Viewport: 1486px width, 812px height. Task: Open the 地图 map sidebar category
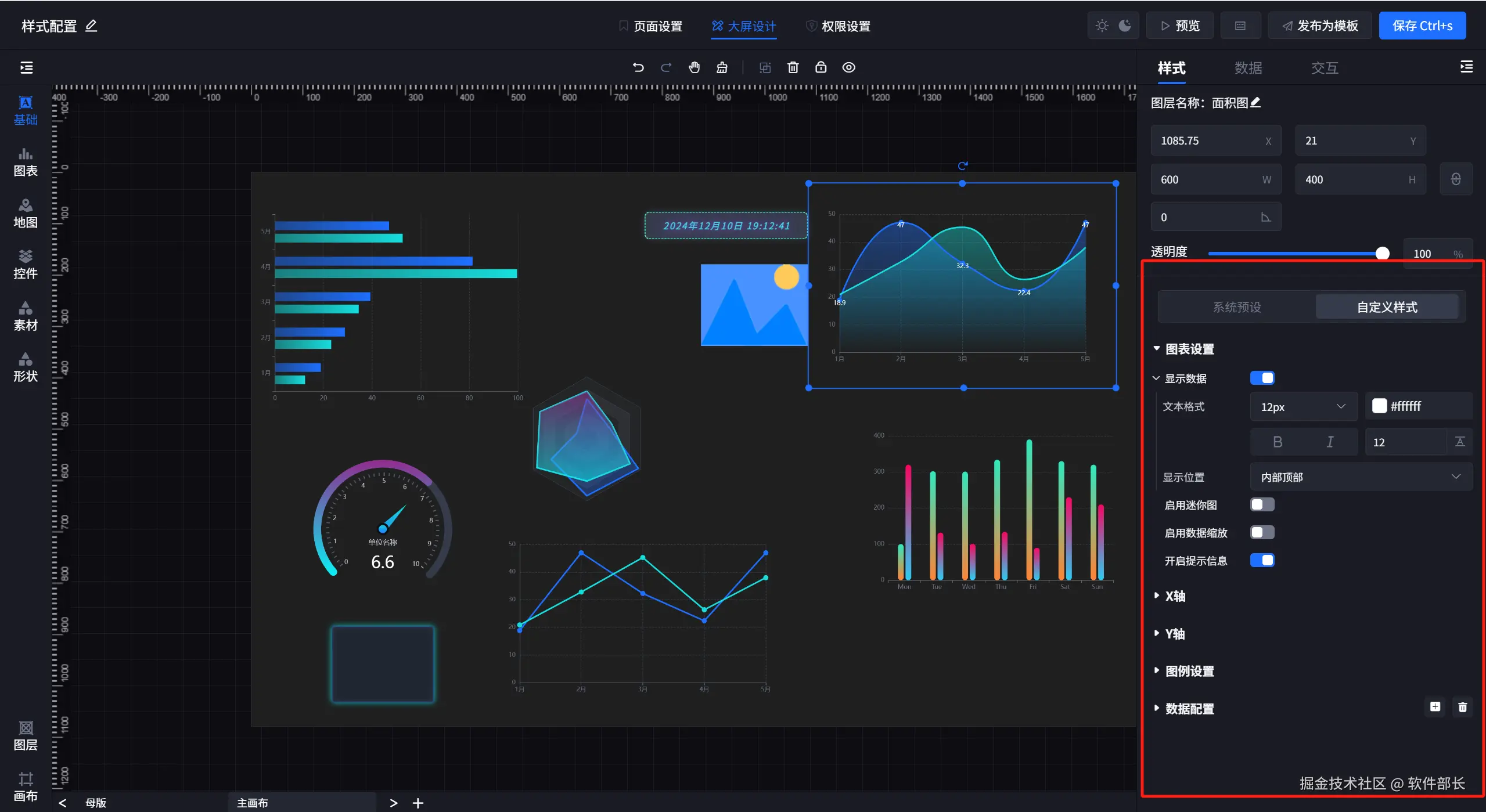(x=26, y=213)
